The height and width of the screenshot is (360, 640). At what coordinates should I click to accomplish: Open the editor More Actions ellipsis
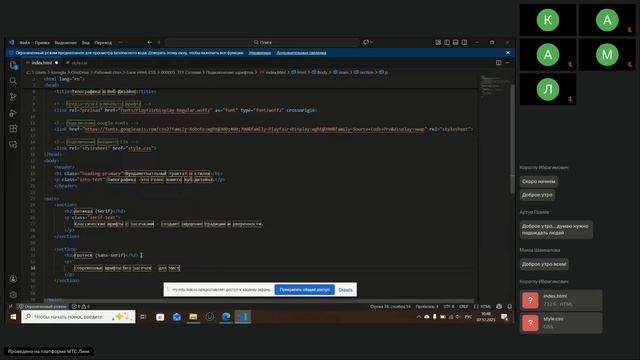coord(508,63)
